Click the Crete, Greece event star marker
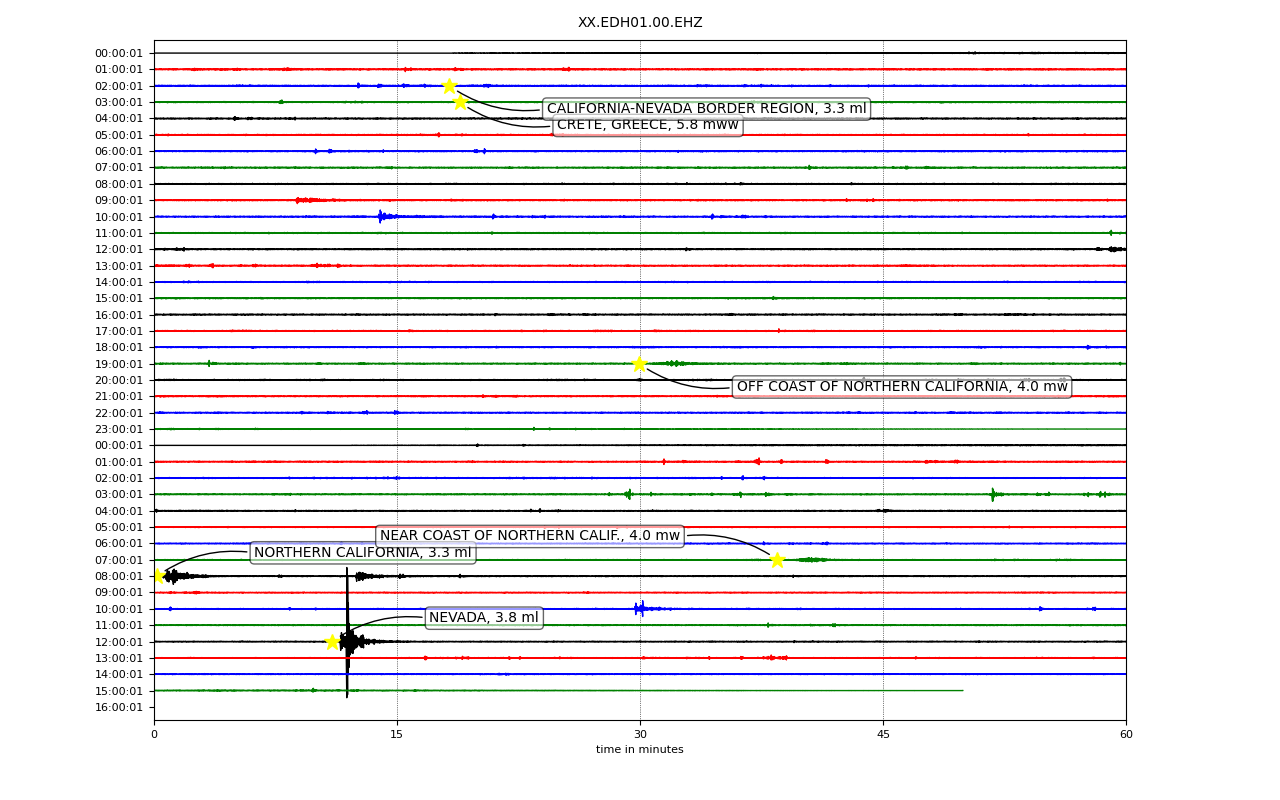The width and height of the screenshot is (1280, 800). click(460, 102)
